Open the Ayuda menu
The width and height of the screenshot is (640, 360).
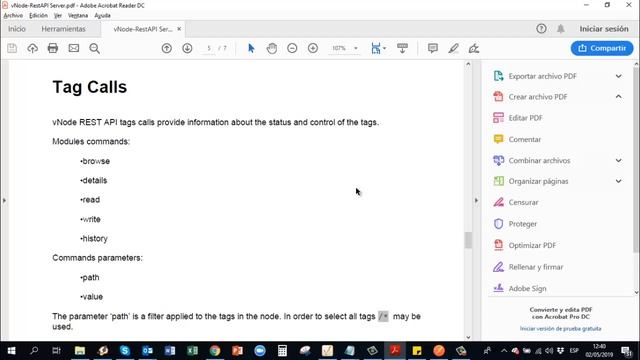102,16
